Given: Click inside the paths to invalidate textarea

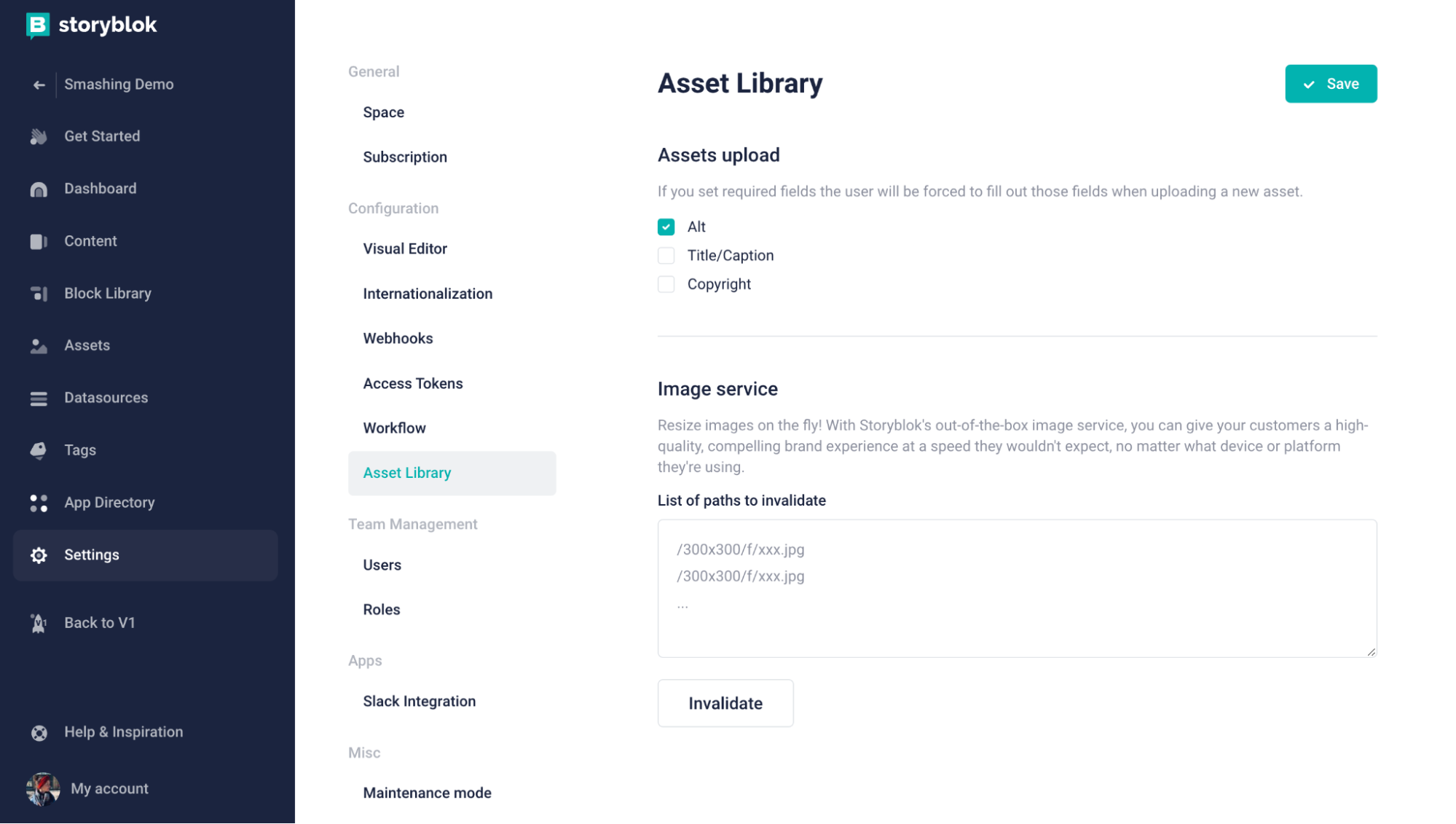Looking at the screenshot, I should tap(1016, 589).
